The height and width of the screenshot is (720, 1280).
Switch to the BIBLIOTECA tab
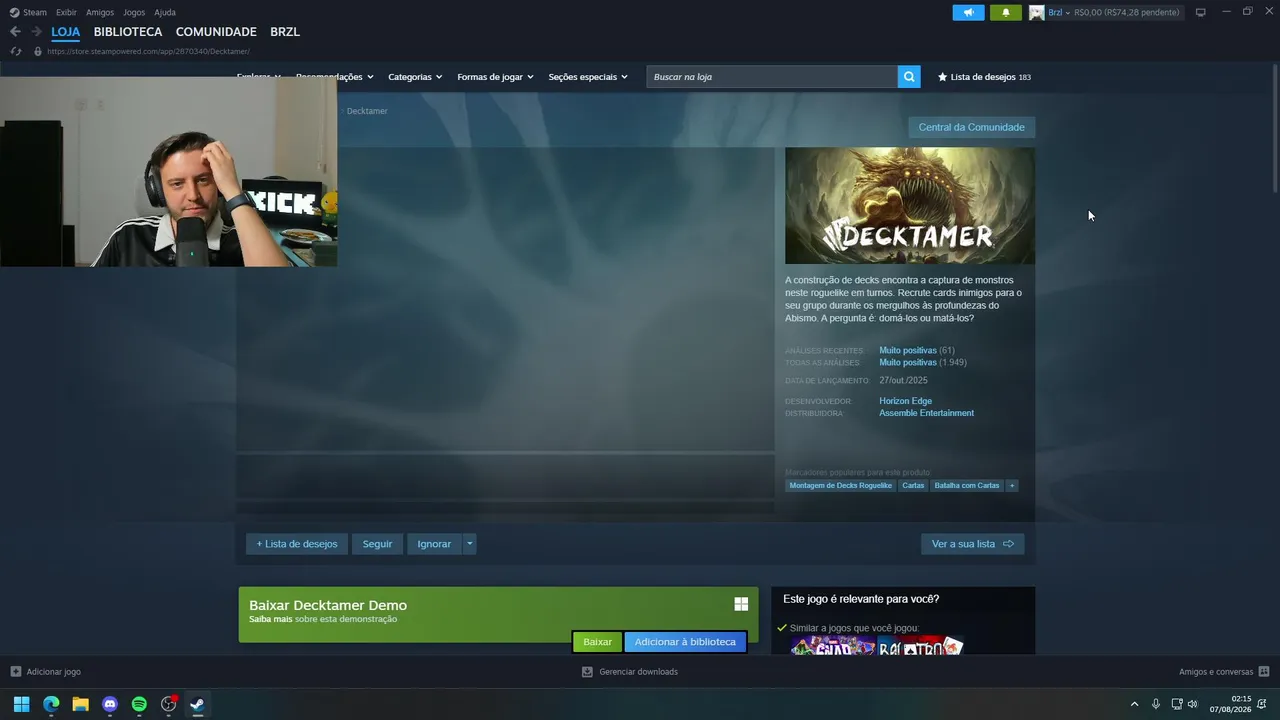click(x=128, y=32)
